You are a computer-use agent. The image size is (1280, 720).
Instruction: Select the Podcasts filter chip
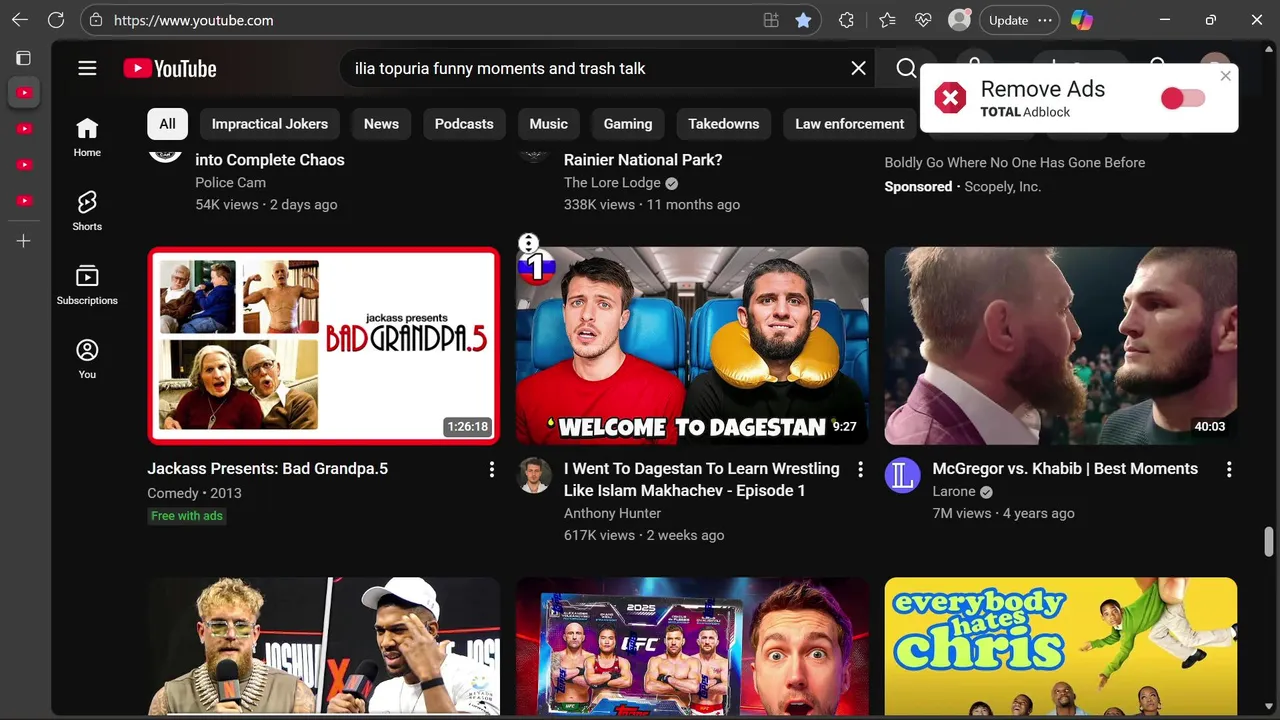[464, 124]
